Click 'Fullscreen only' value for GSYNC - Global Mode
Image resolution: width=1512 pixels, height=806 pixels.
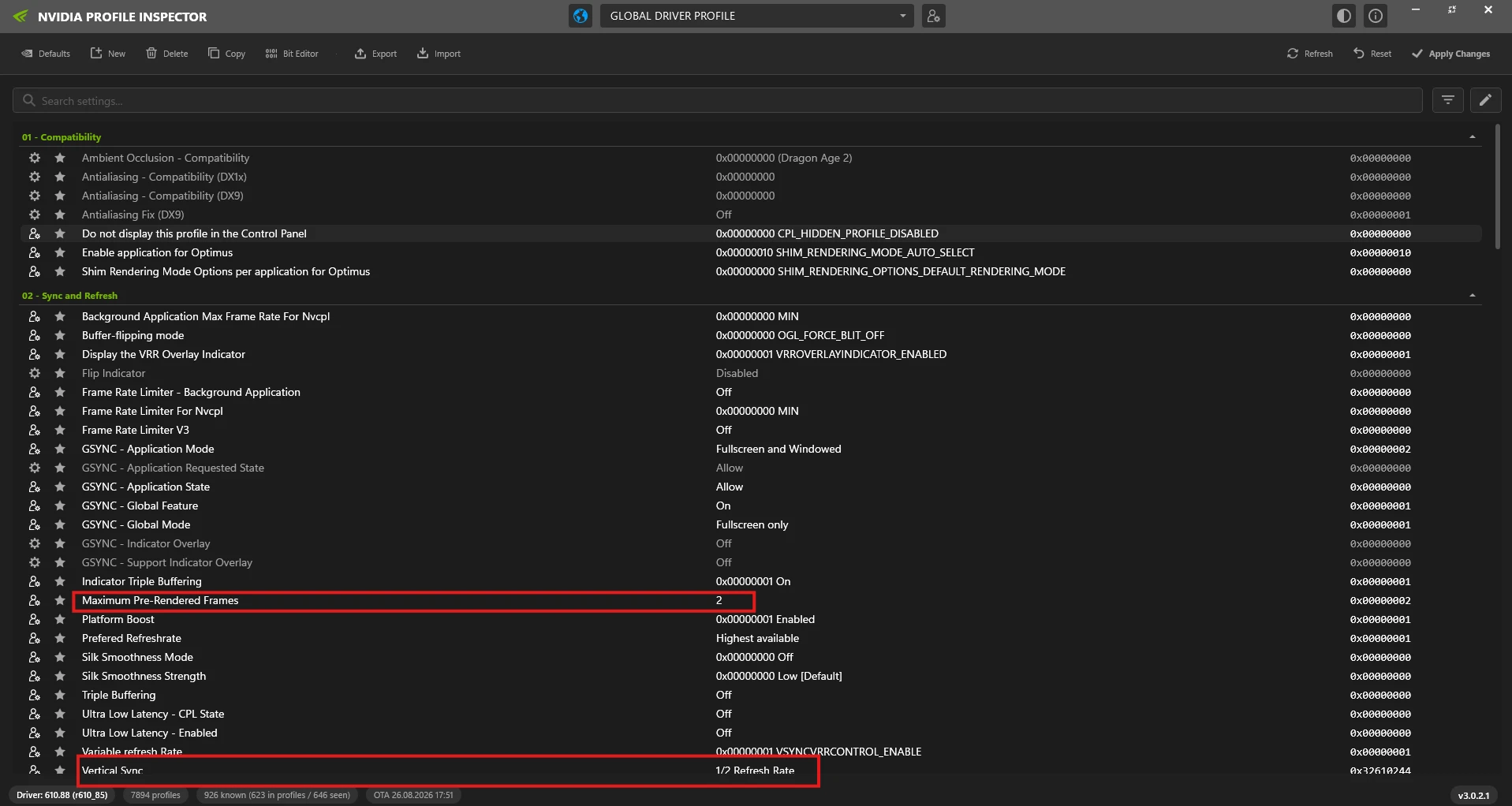tap(752, 524)
